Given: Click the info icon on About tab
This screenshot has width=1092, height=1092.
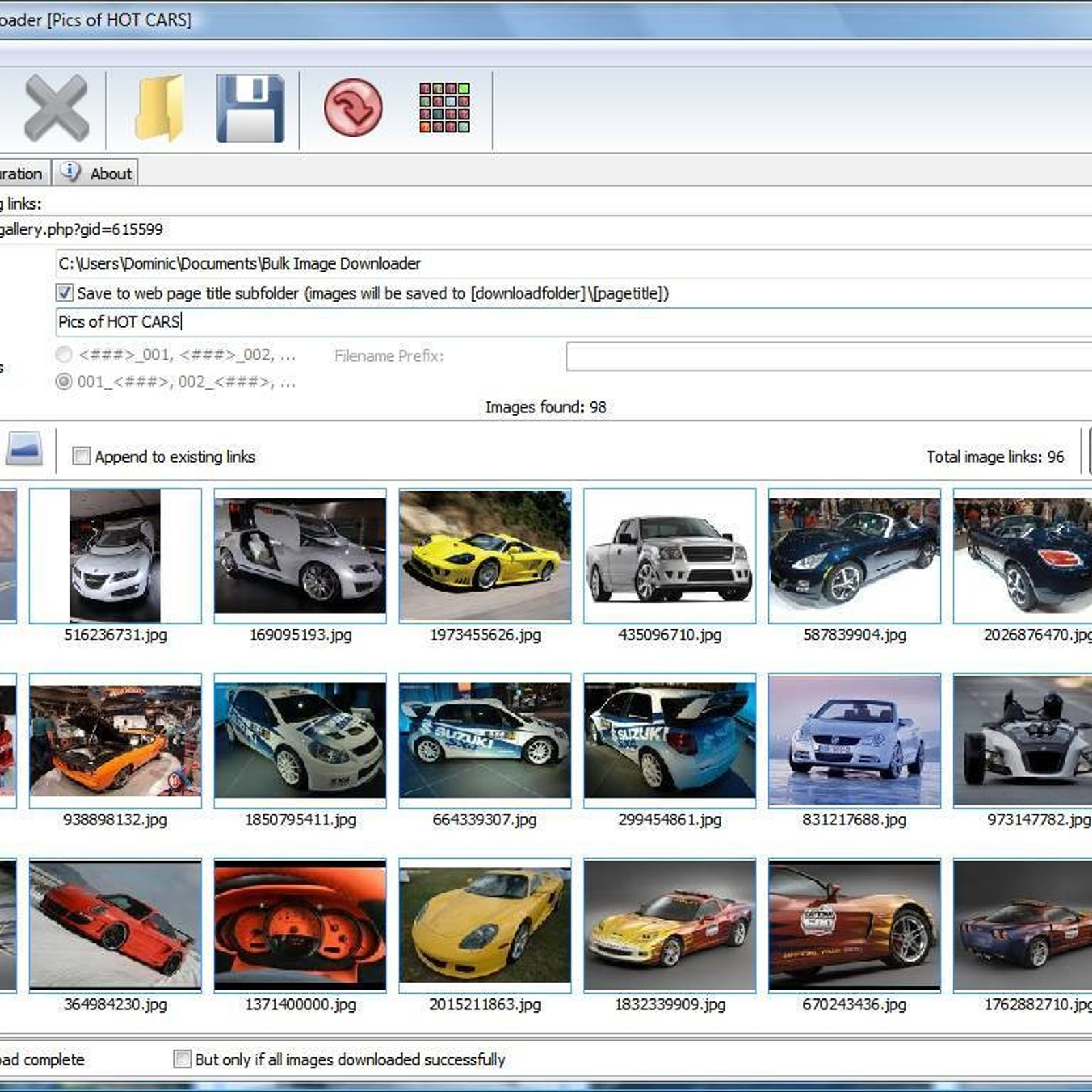Looking at the screenshot, I should tap(70, 171).
